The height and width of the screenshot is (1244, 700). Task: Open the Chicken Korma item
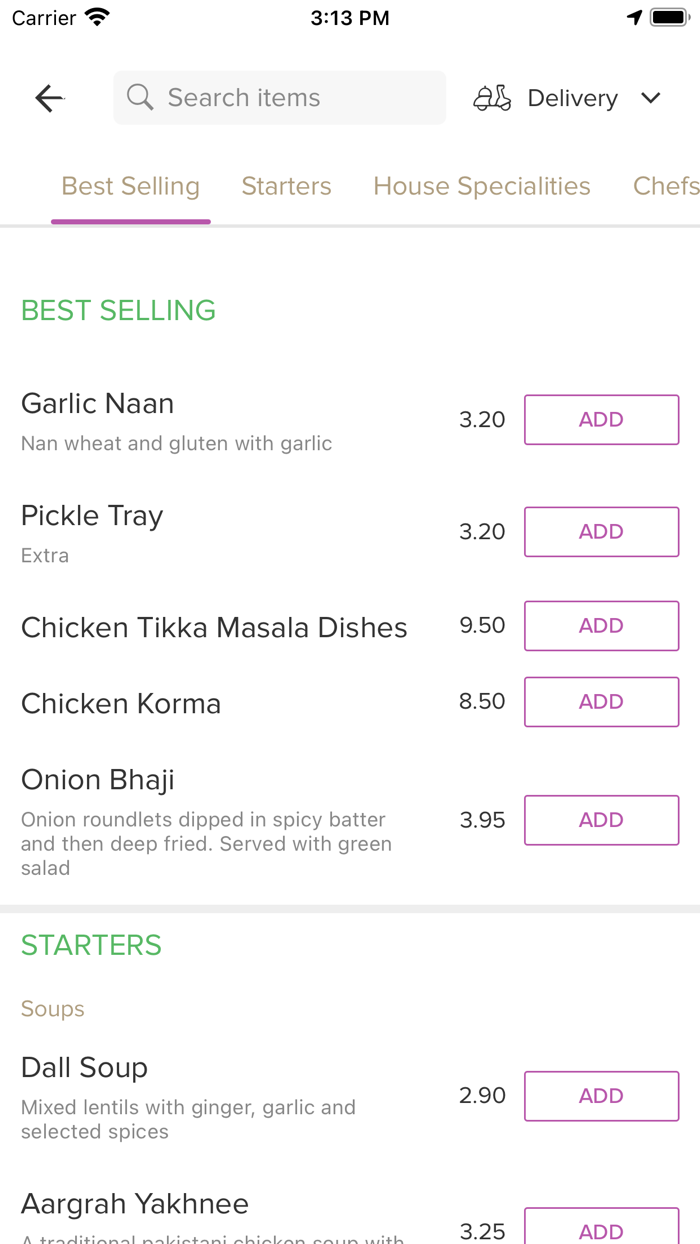121,704
